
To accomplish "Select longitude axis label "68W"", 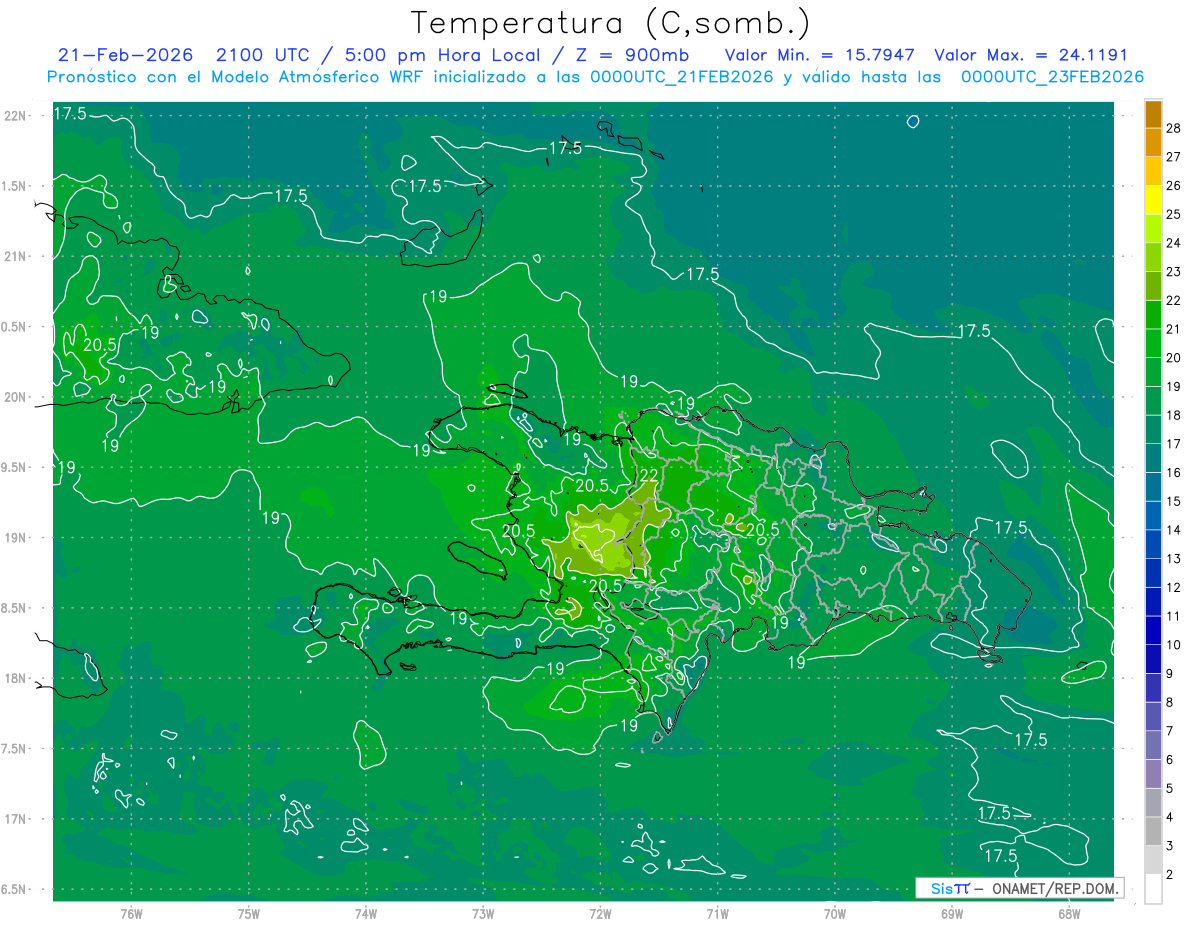I will [1069, 913].
